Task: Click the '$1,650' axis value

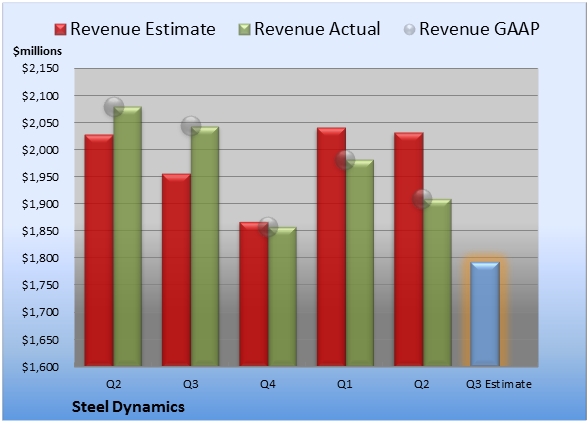Action: point(40,340)
